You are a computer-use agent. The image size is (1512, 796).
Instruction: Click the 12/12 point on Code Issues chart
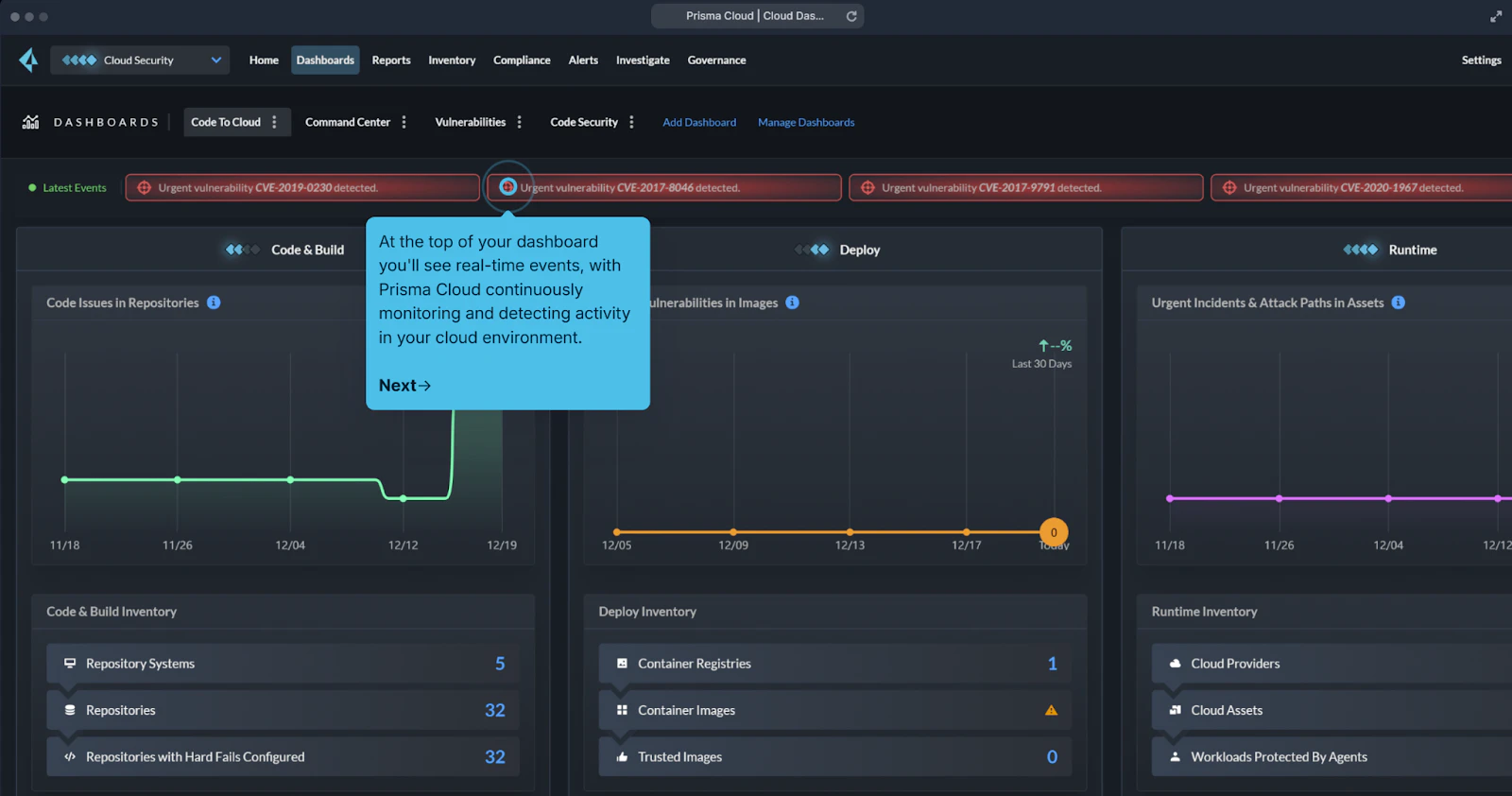tap(404, 498)
